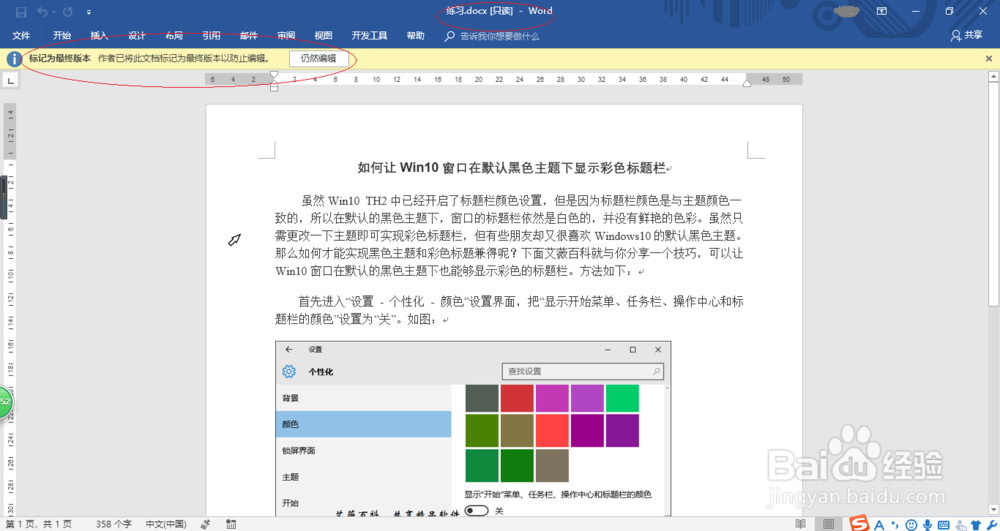
Task: Click the Save icon in quick access toolbar
Action: 20,12
